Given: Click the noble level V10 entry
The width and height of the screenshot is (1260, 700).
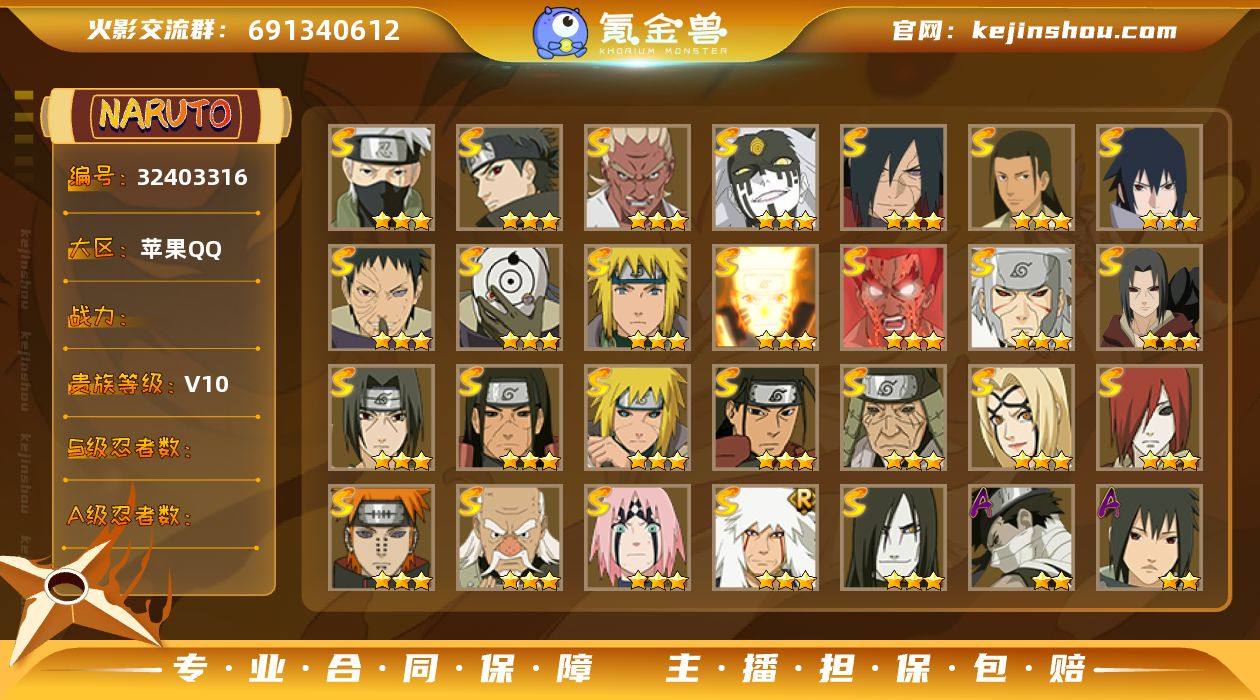Looking at the screenshot, I should pyautogui.click(x=149, y=384).
